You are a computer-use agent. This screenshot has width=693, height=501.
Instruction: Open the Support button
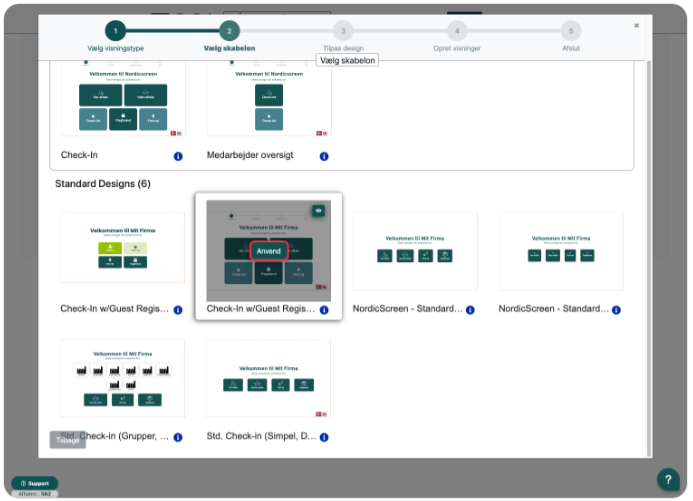pos(34,483)
